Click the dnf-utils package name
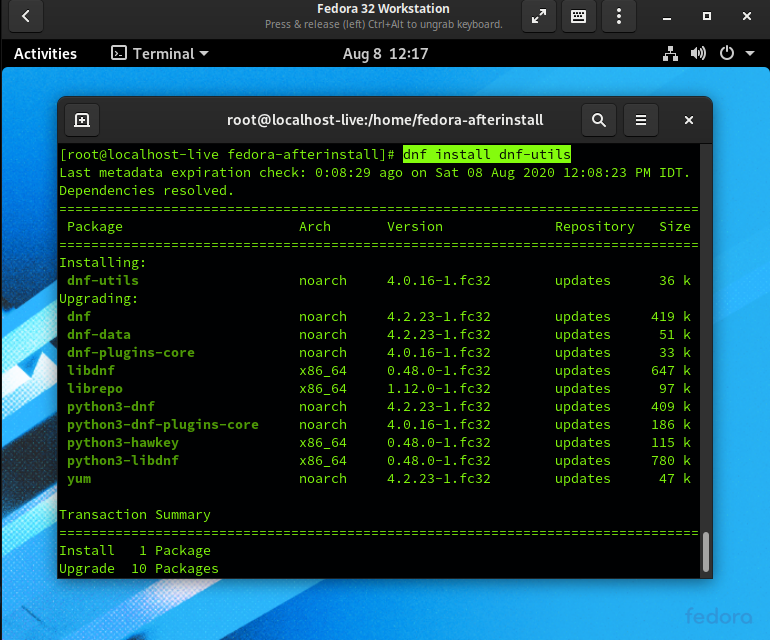 (103, 280)
